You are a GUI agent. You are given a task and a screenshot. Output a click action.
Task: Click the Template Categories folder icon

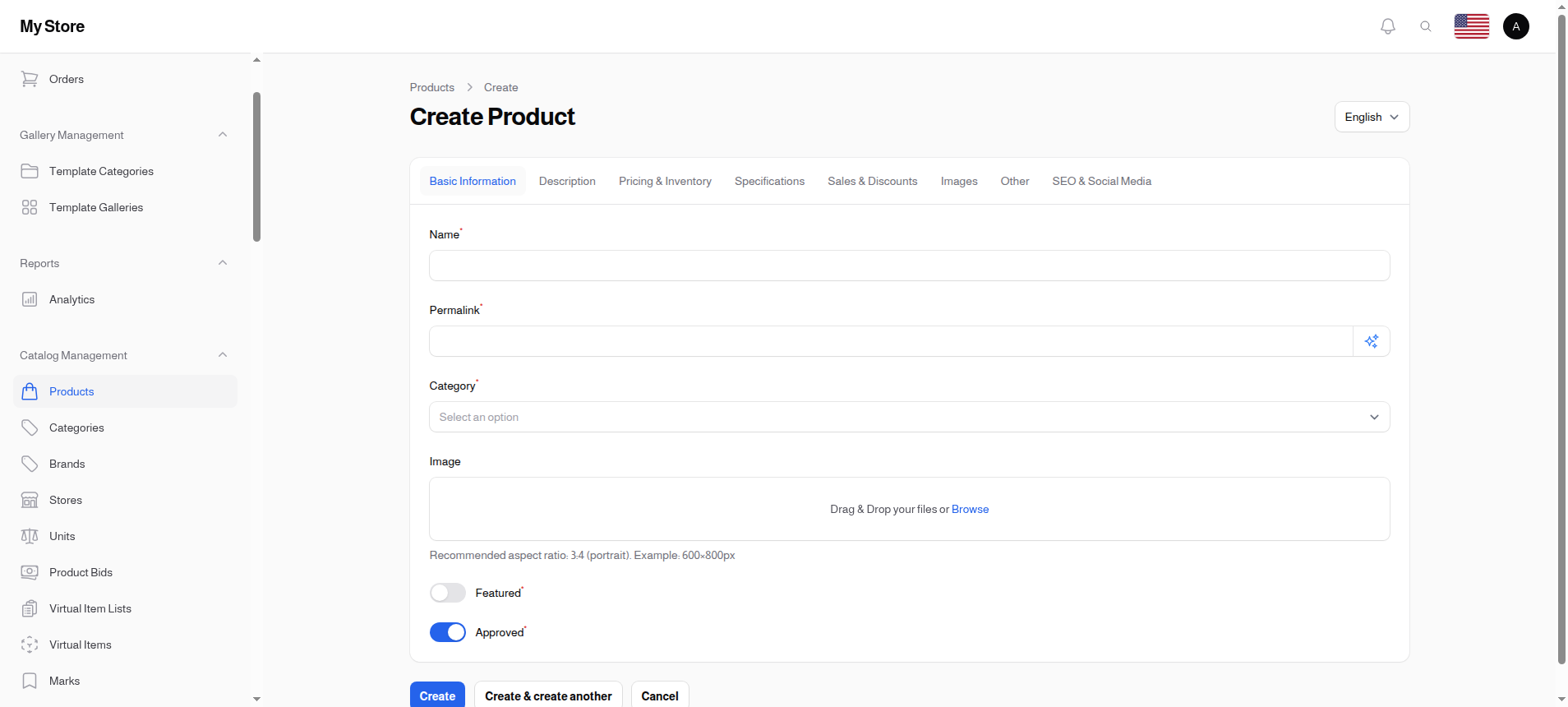click(x=30, y=171)
